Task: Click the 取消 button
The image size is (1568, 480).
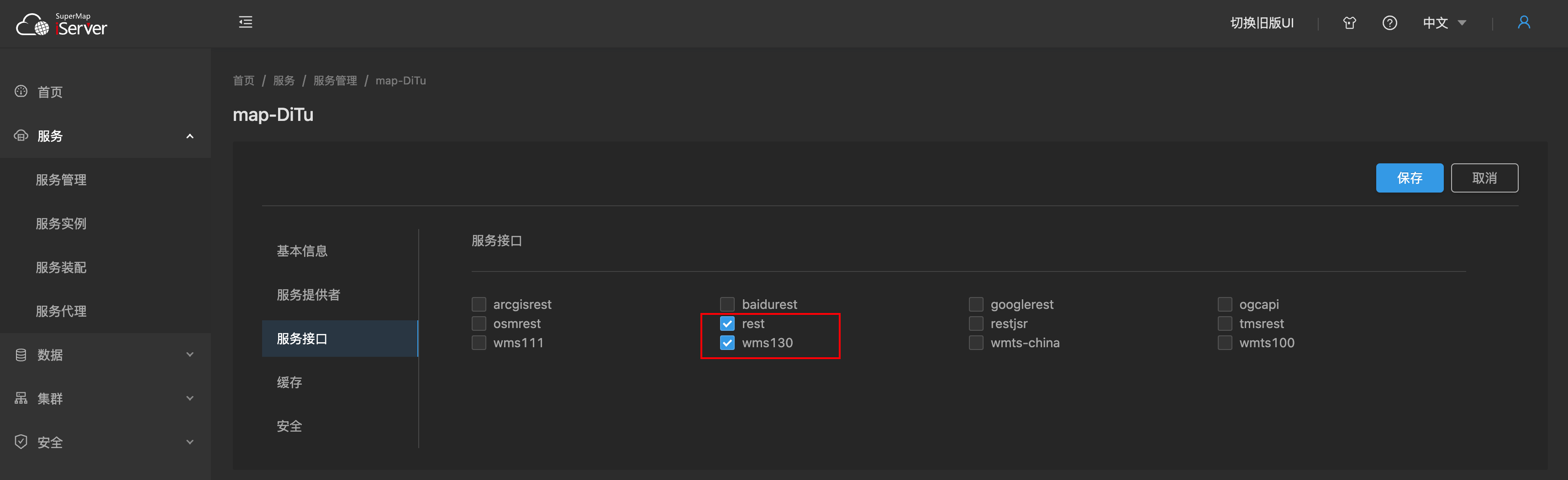Action: click(x=1484, y=177)
